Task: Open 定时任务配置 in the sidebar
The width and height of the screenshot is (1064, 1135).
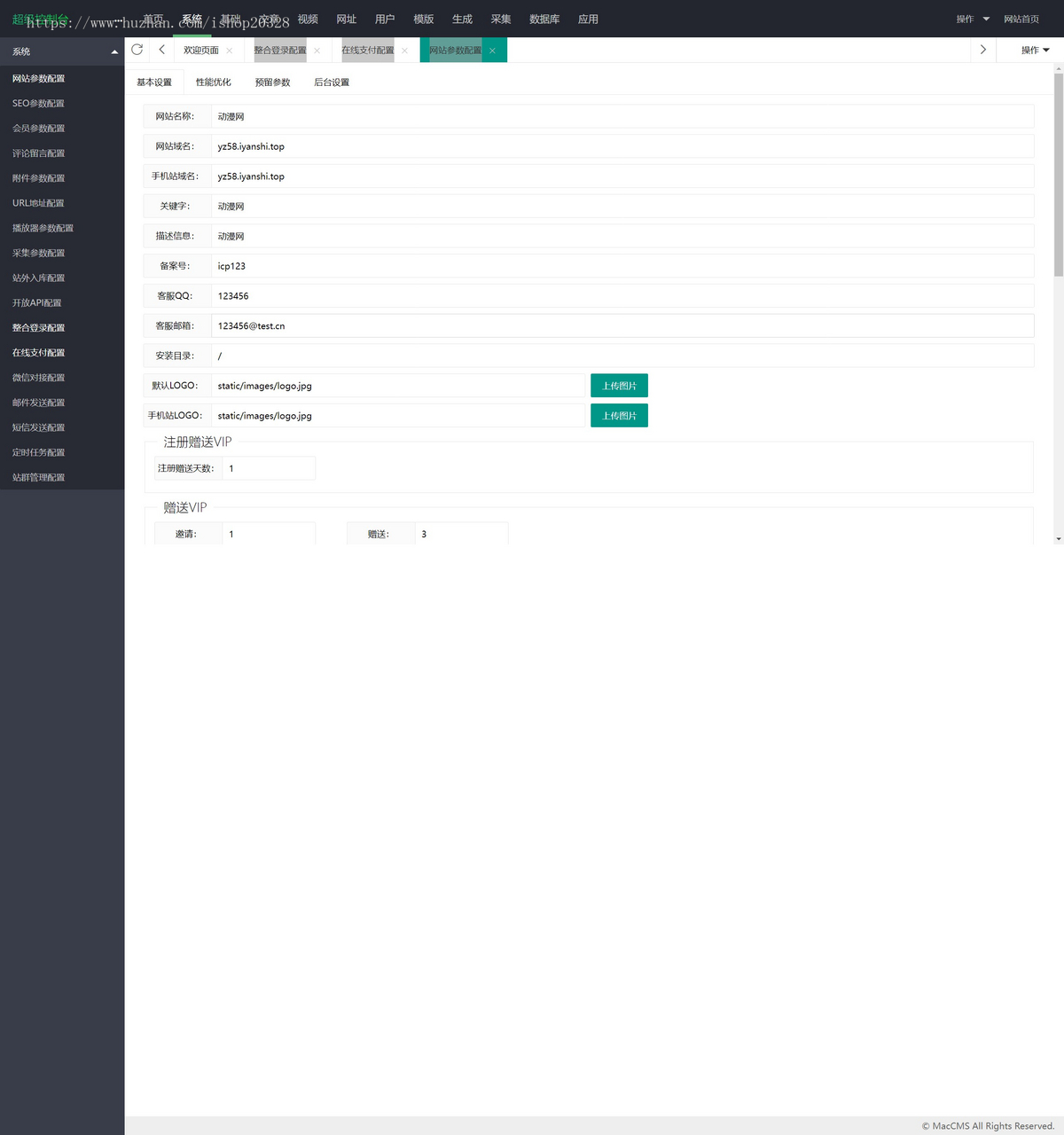Action: [x=62, y=452]
